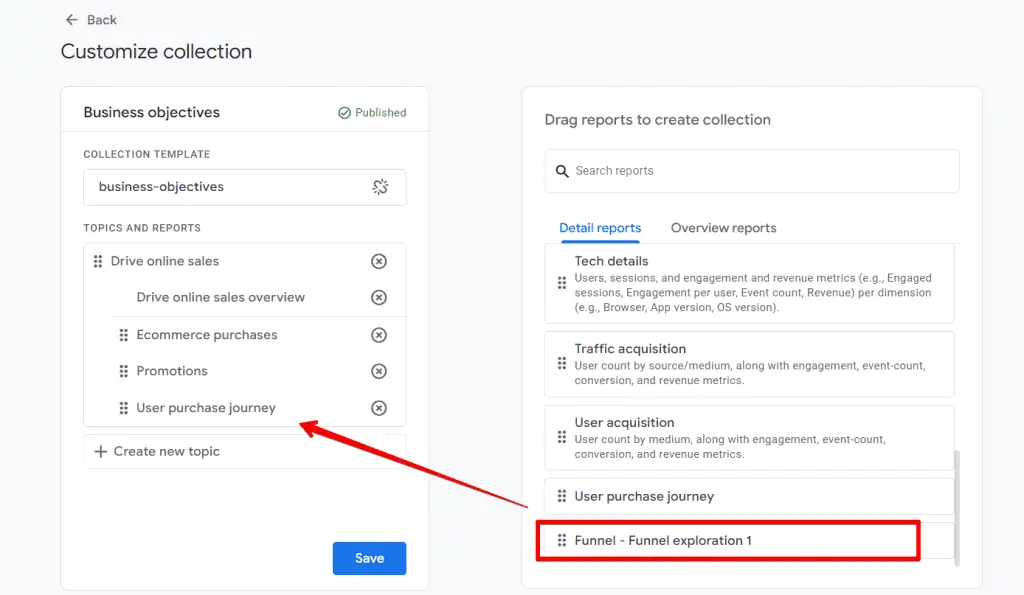Viewport: 1024px width, 595px height.
Task: Click the drag handle for User purchase journey report
Action: (x=561, y=496)
